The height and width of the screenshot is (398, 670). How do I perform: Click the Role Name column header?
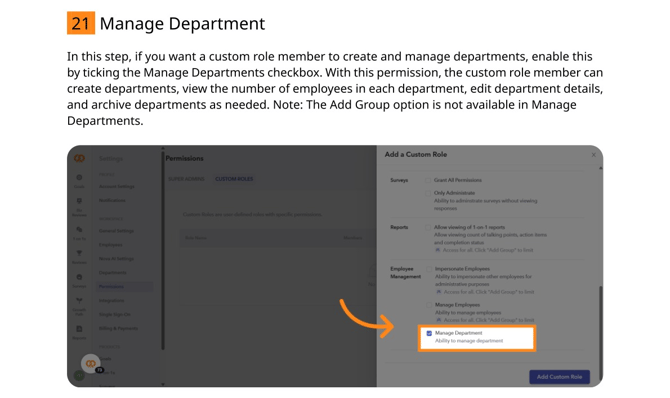point(196,238)
